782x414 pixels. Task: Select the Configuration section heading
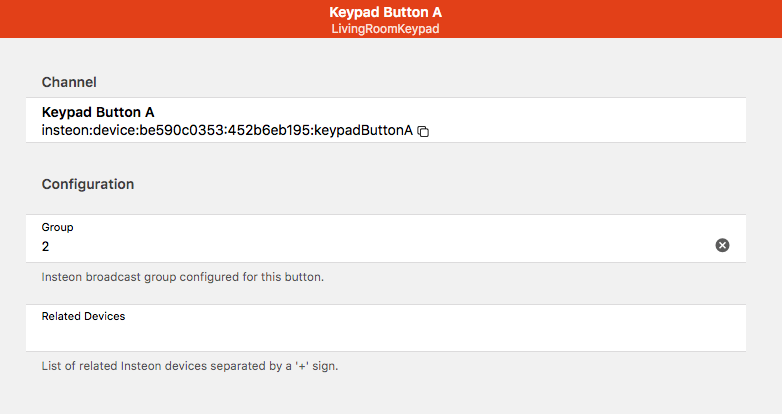tap(88, 184)
